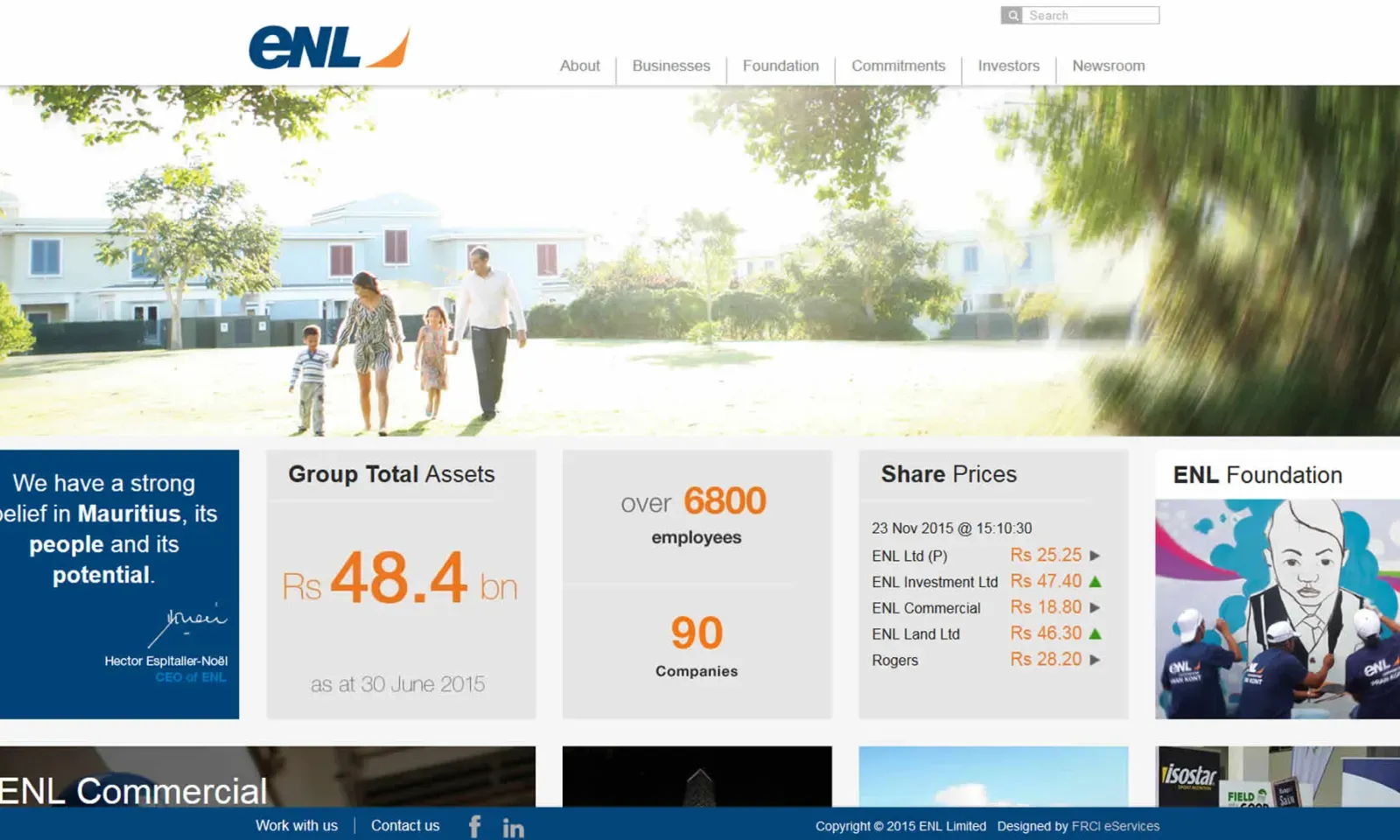
Task: Click the green up arrow beside Rs 47.40
Action: point(1095,582)
